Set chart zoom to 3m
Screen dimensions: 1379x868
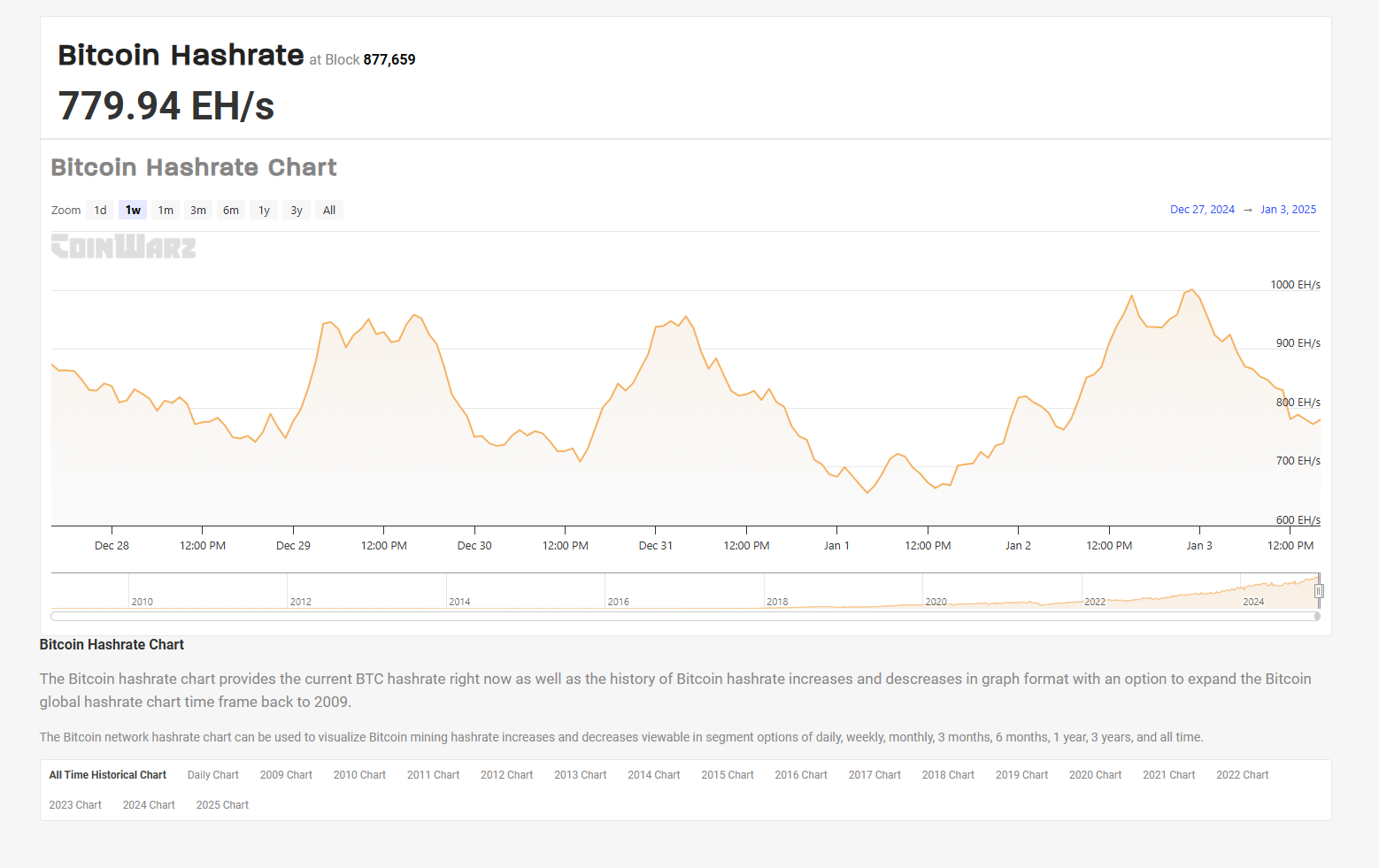pyautogui.click(x=198, y=211)
